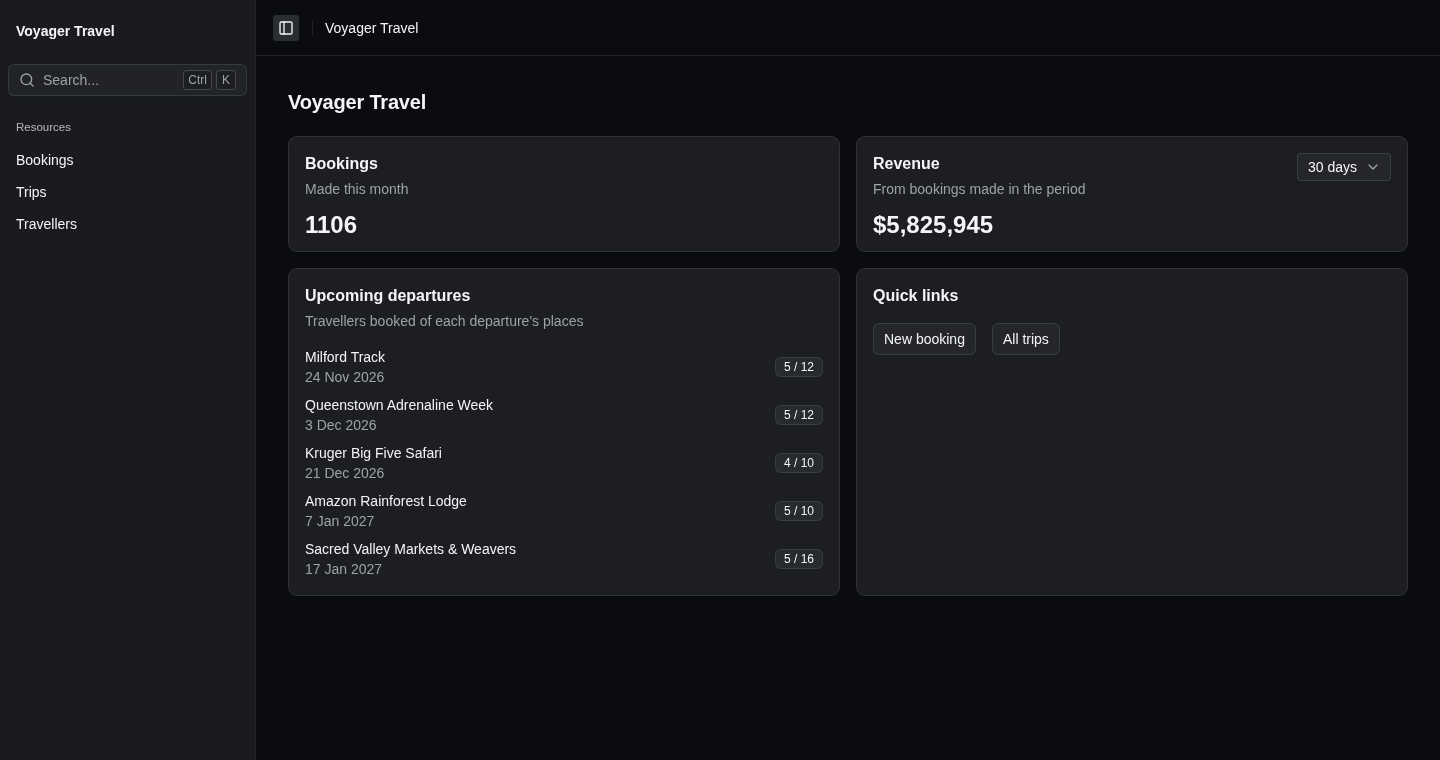Click the search magnifier icon
Screen dimensions: 1440x760
(27, 80)
